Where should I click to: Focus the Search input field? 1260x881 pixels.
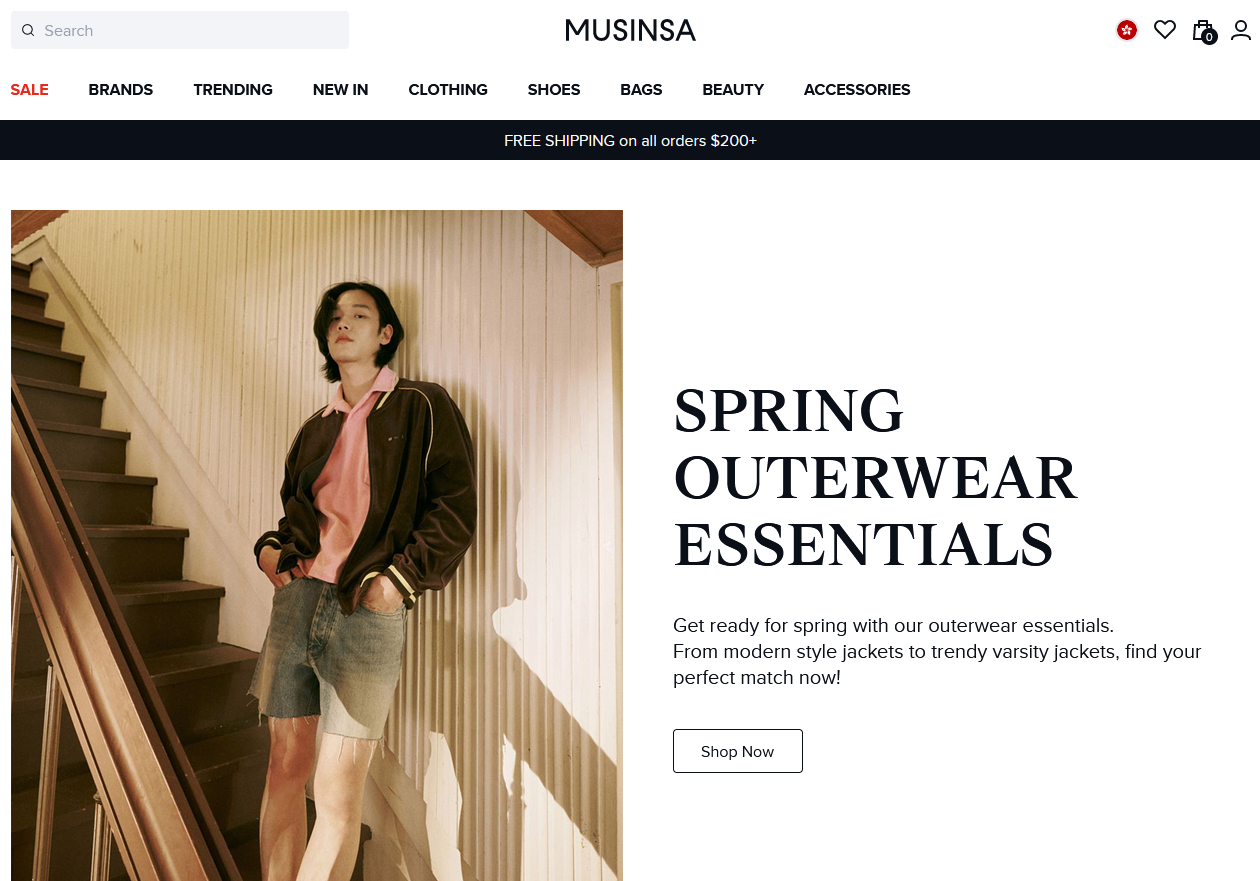180,30
